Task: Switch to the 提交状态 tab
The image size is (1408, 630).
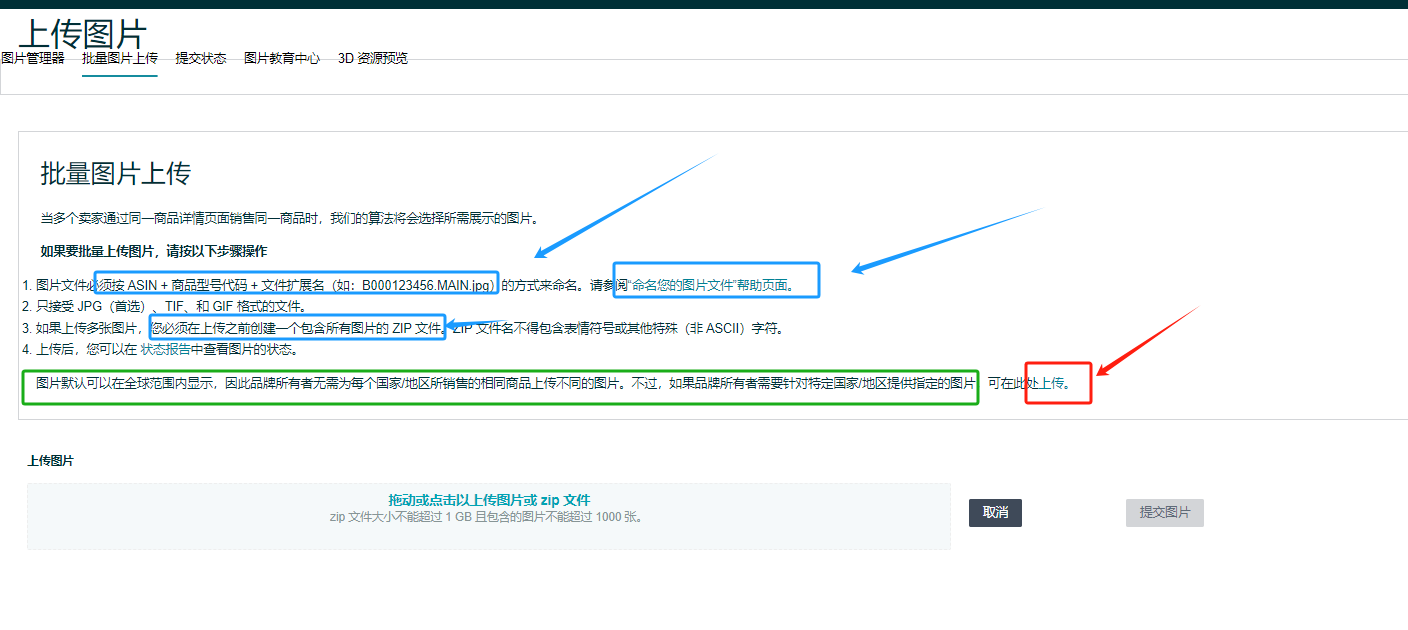Action: coord(201,58)
